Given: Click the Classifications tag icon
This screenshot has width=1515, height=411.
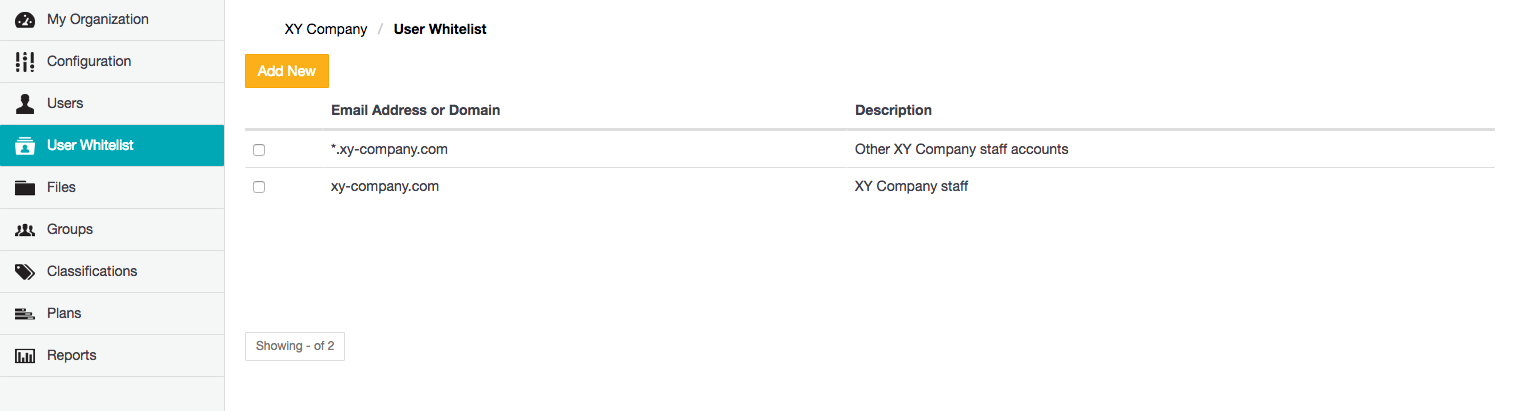Looking at the screenshot, I should [x=26, y=272].
